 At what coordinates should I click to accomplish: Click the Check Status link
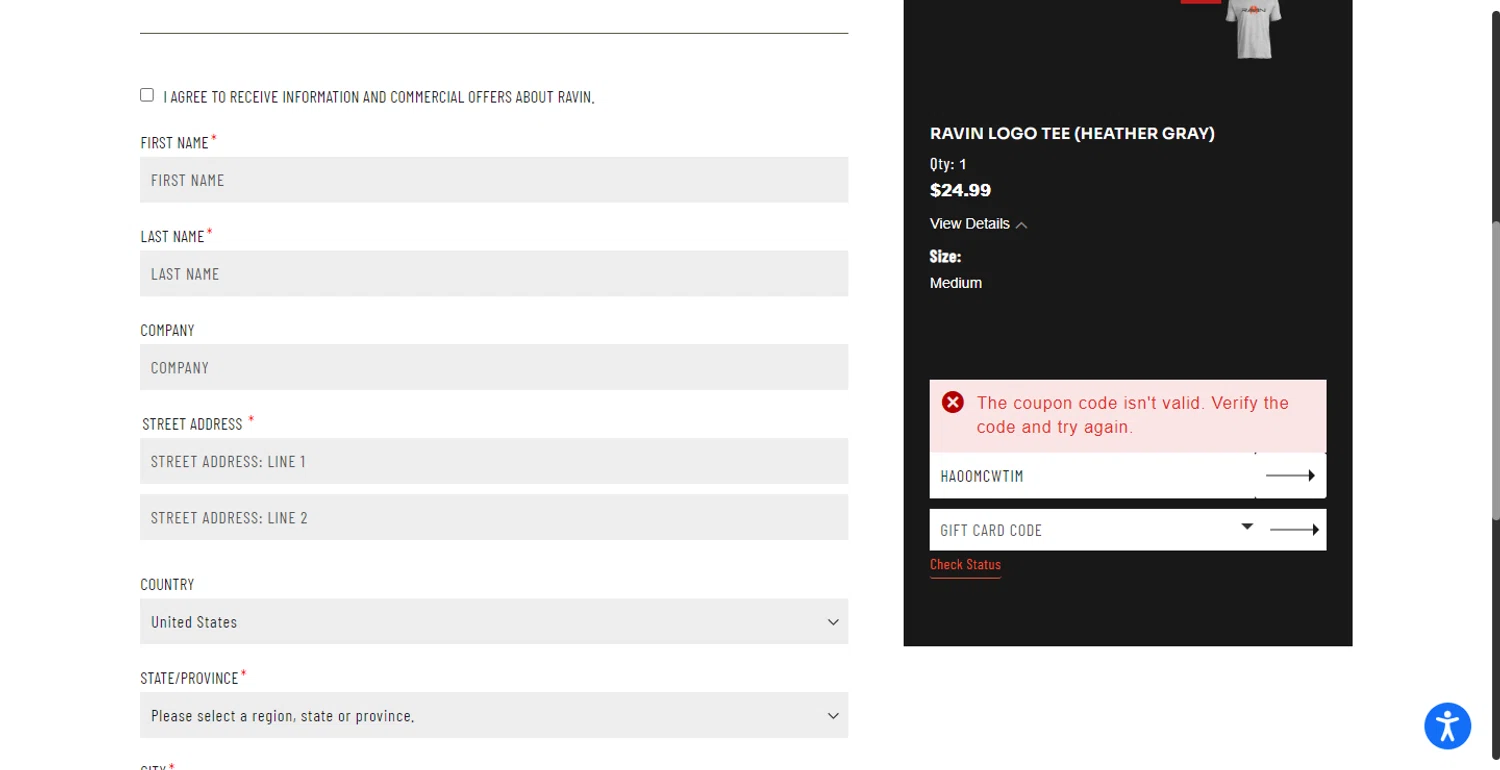point(965,565)
